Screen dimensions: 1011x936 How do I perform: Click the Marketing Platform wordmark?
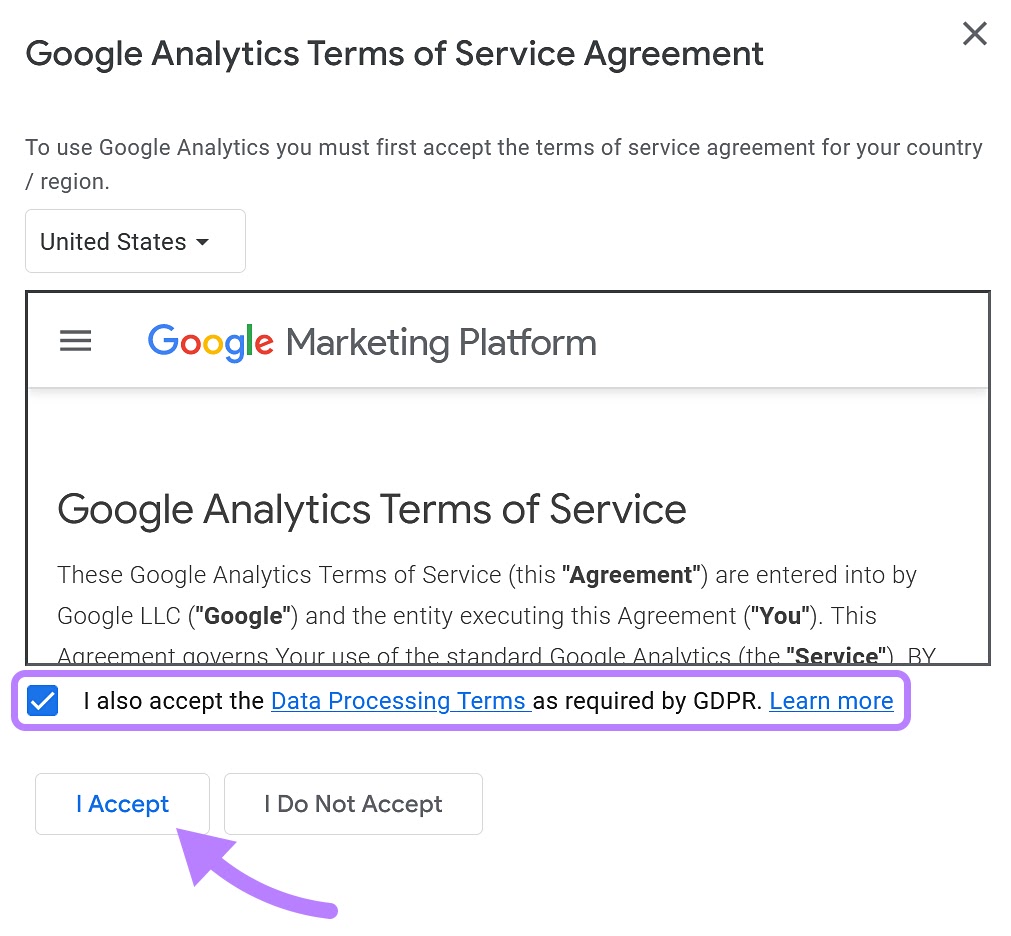pos(441,342)
